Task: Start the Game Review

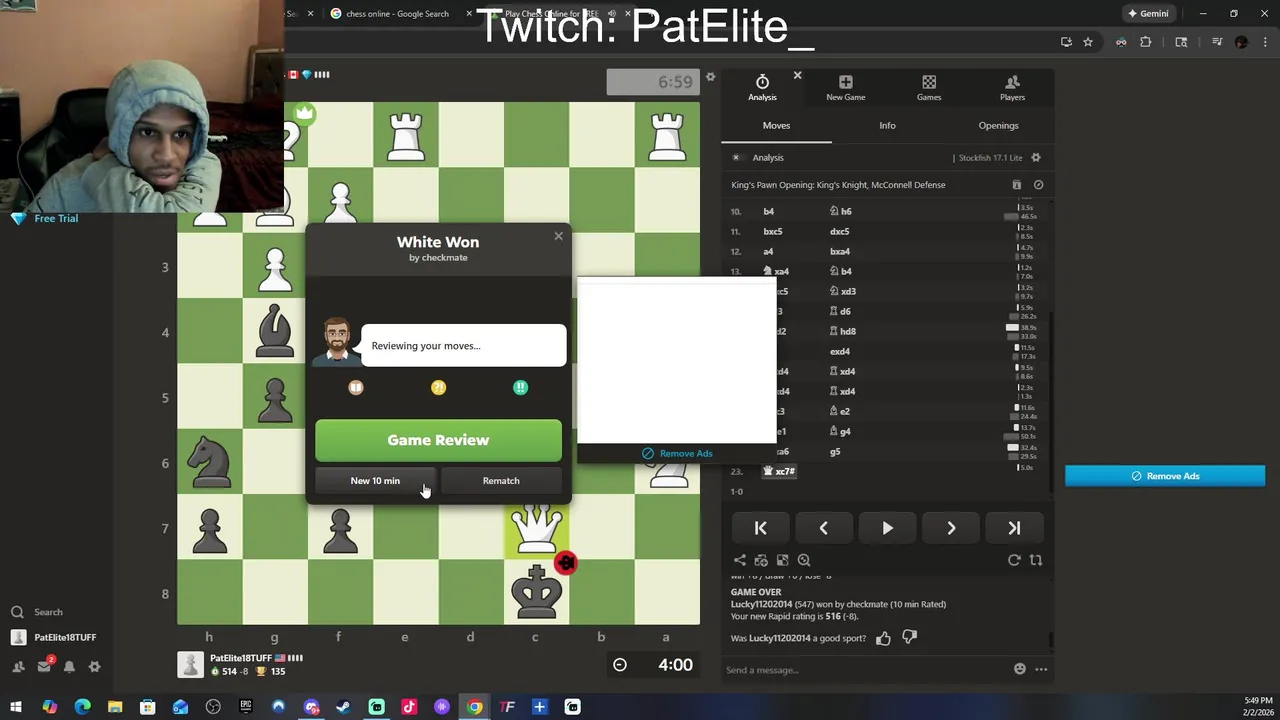Action: coord(438,440)
